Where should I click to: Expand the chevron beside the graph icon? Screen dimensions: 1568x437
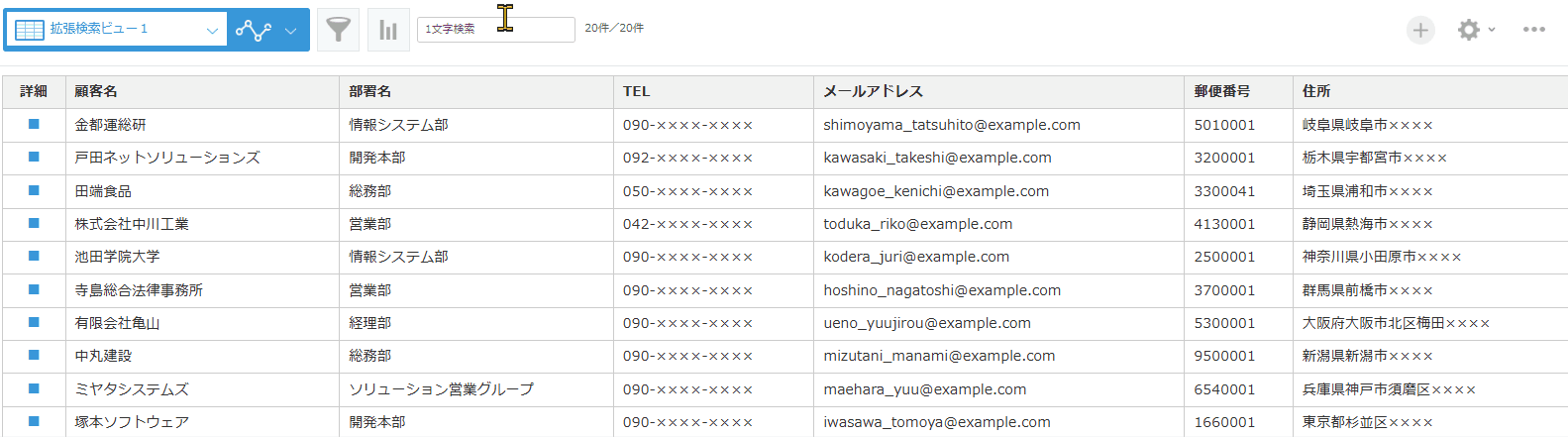[x=290, y=30]
